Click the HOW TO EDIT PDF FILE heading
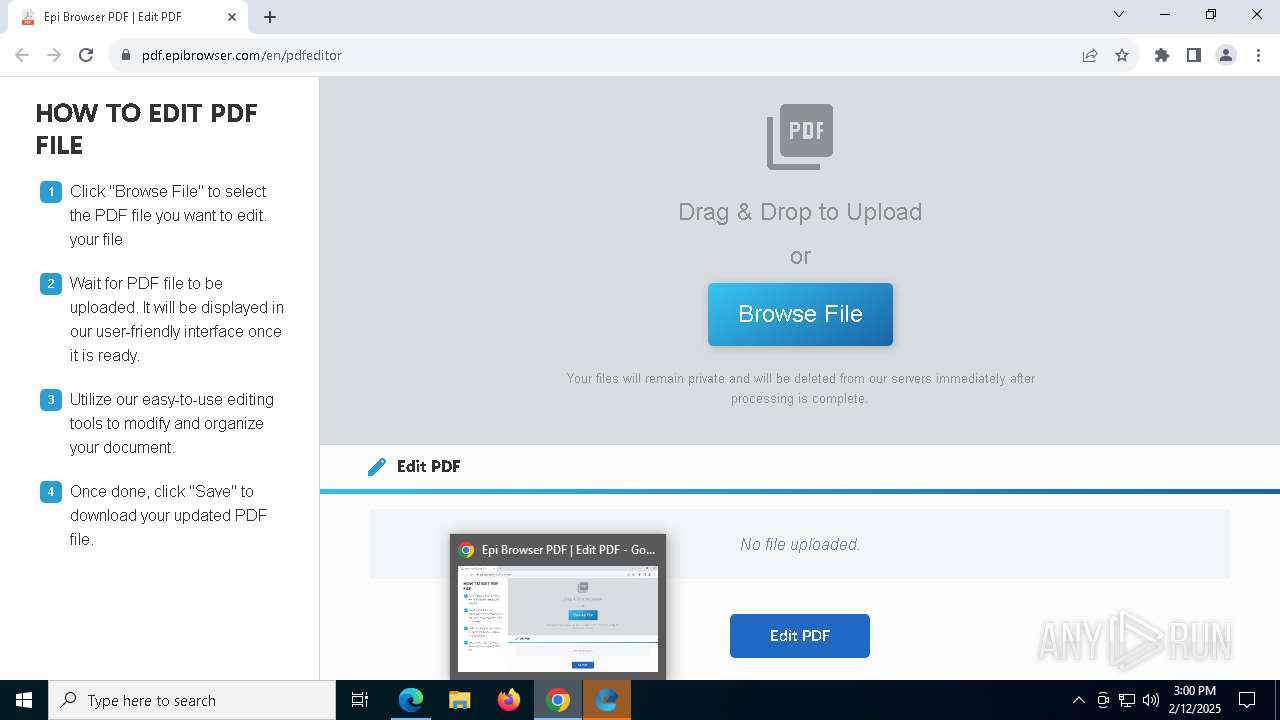Image resolution: width=1280 pixels, height=720 pixels. [147, 129]
